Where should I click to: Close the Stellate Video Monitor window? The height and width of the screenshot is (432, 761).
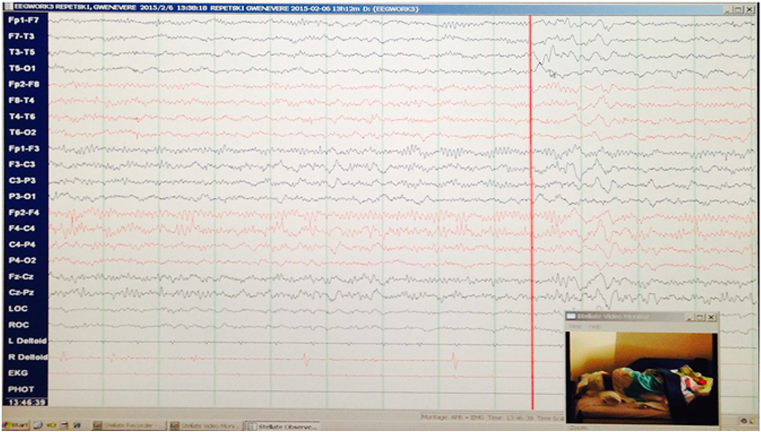(x=711, y=317)
